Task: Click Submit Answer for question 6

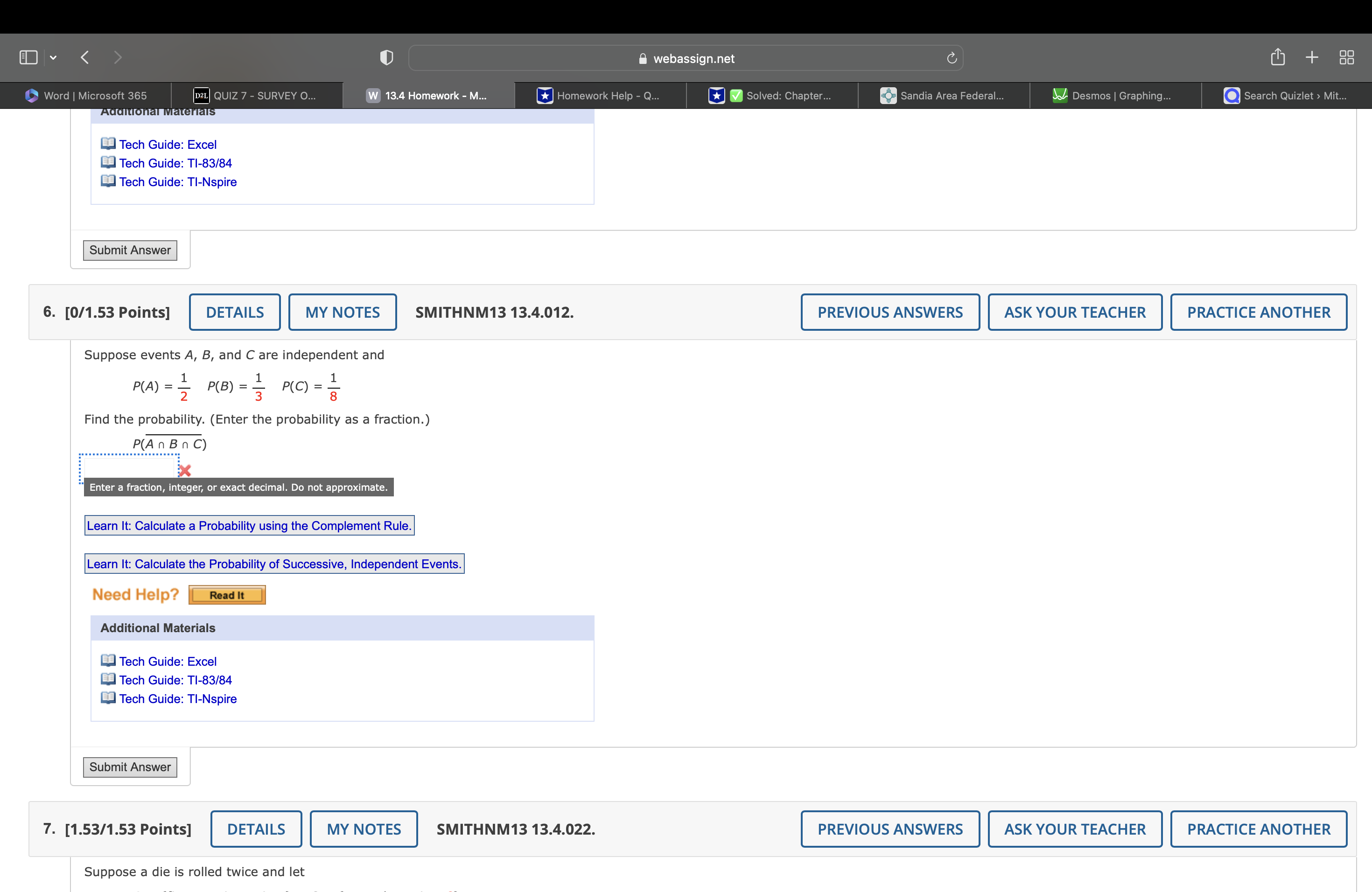Action: [x=130, y=767]
